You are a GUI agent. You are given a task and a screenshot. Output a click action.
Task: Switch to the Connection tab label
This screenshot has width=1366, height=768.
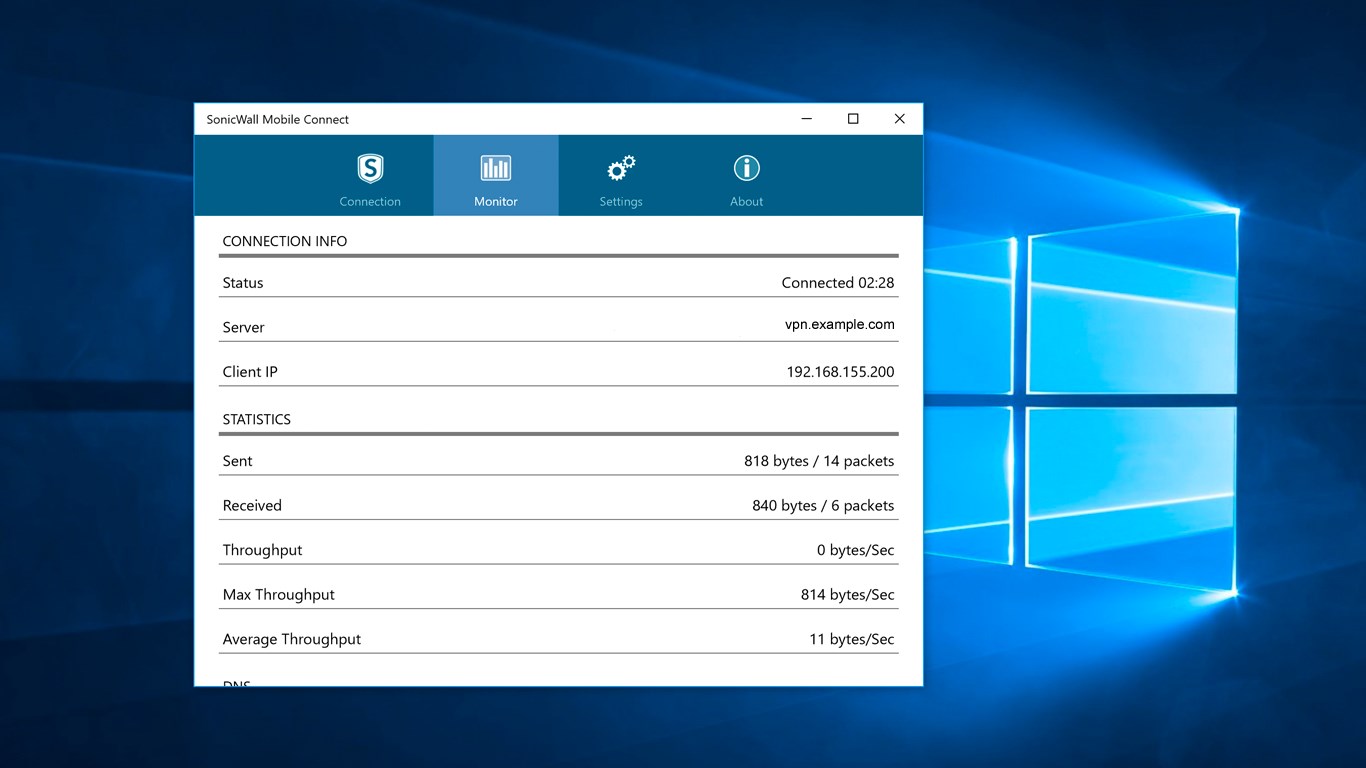370,202
